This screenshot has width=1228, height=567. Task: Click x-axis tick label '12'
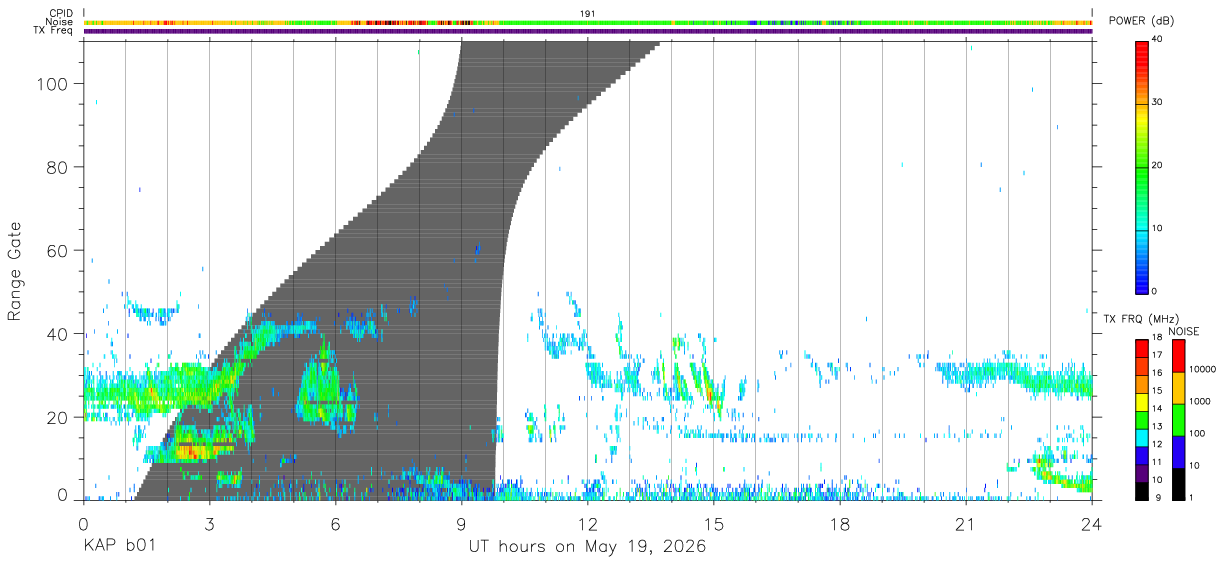coord(588,525)
